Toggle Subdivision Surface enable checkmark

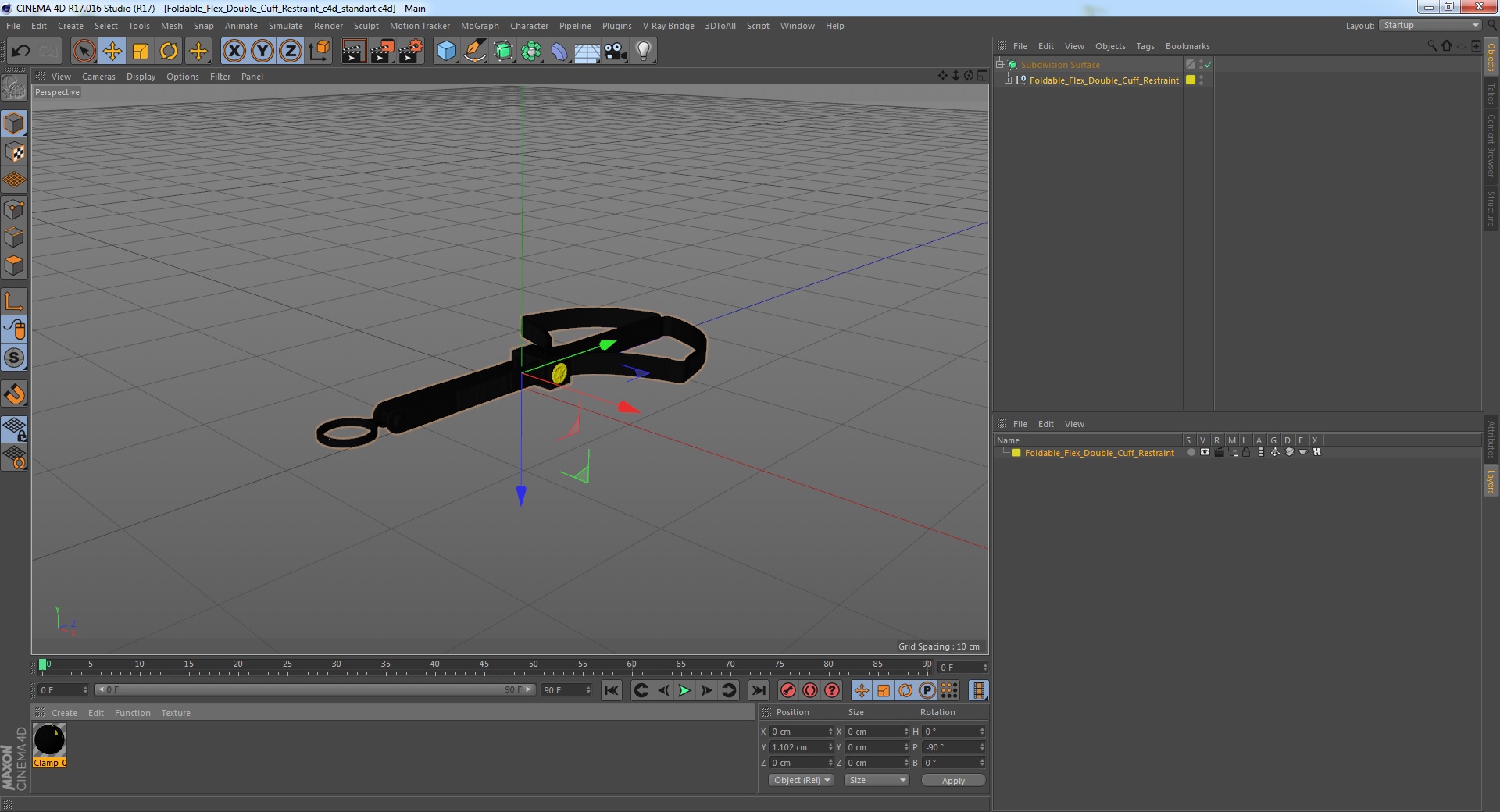click(x=1208, y=65)
